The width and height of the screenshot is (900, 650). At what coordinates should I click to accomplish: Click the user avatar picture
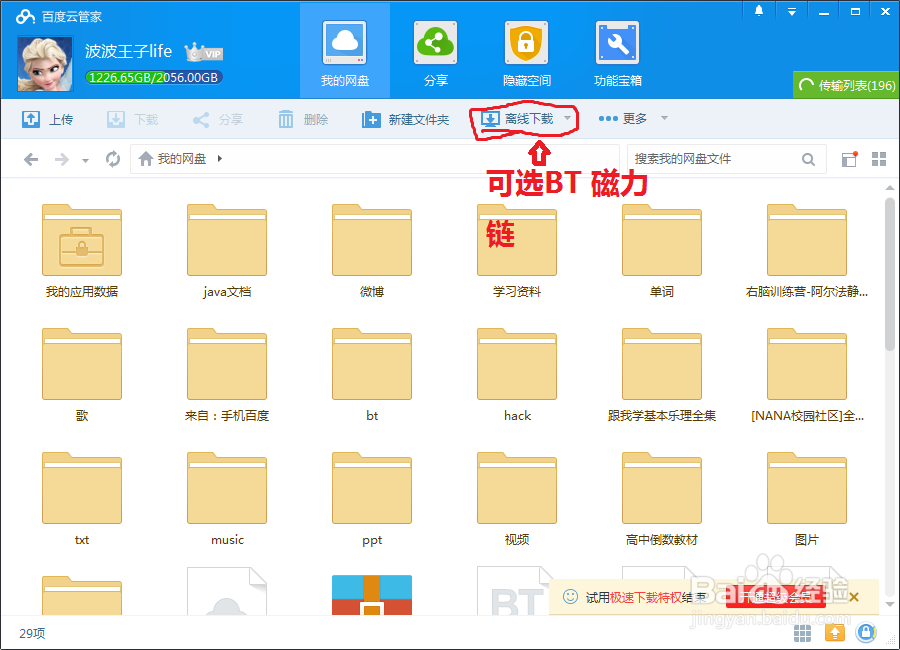tap(45, 64)
